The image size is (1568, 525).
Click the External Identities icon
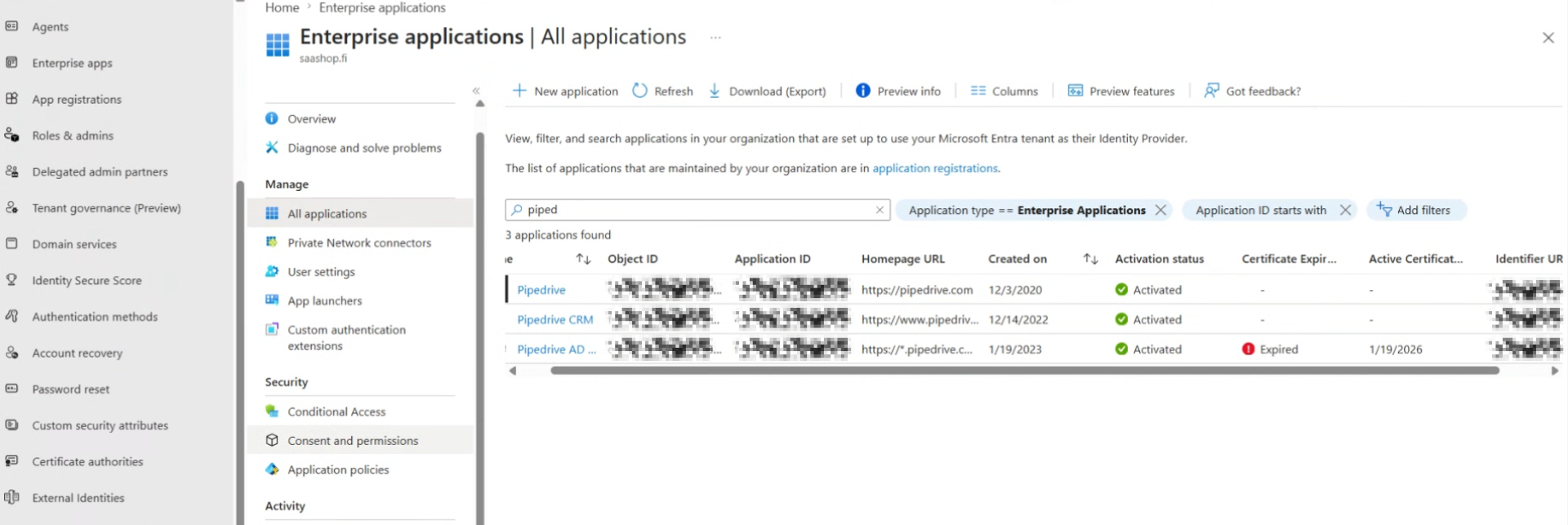pos(11,497)
